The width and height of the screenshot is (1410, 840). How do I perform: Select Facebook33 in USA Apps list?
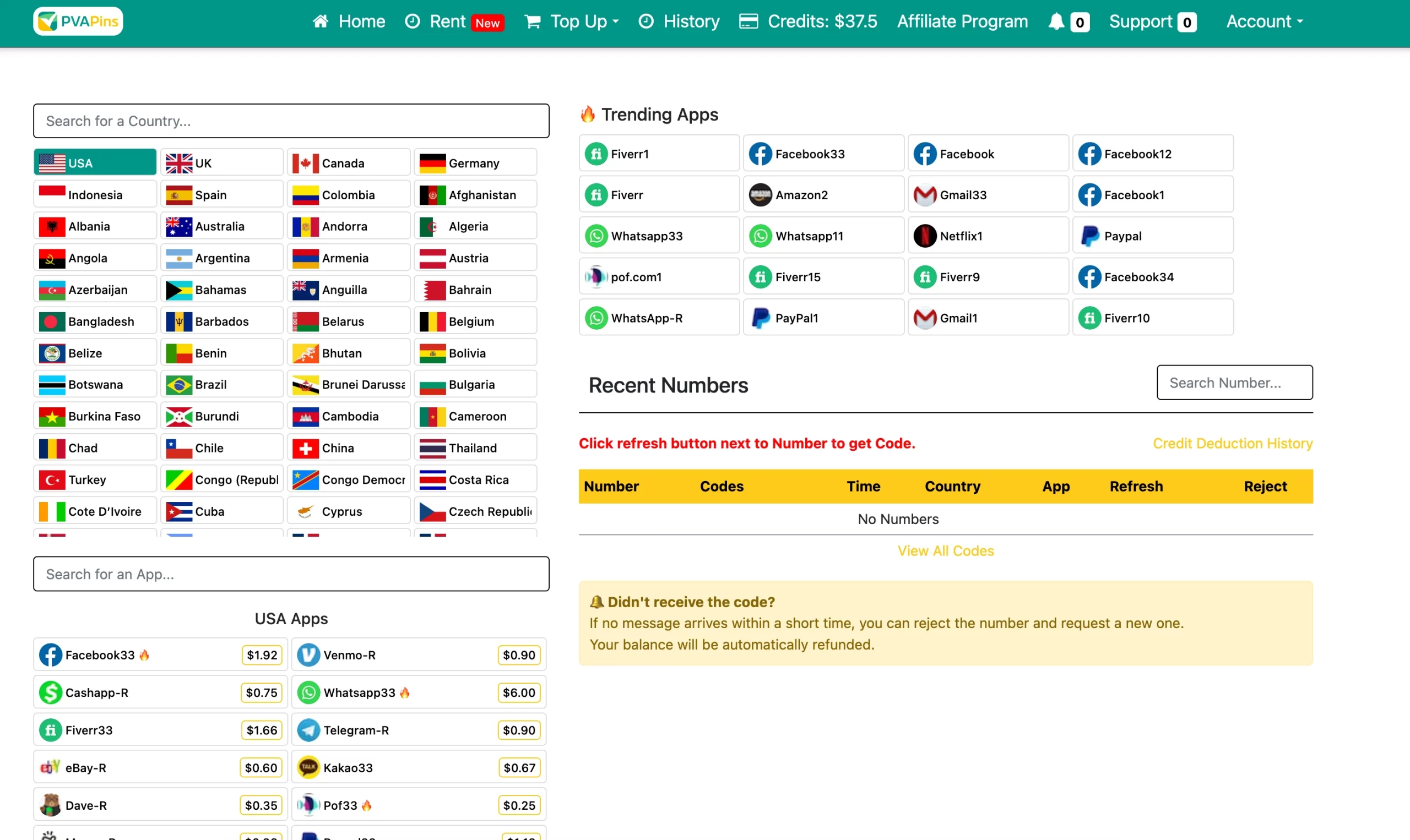(x=160, y=655)
